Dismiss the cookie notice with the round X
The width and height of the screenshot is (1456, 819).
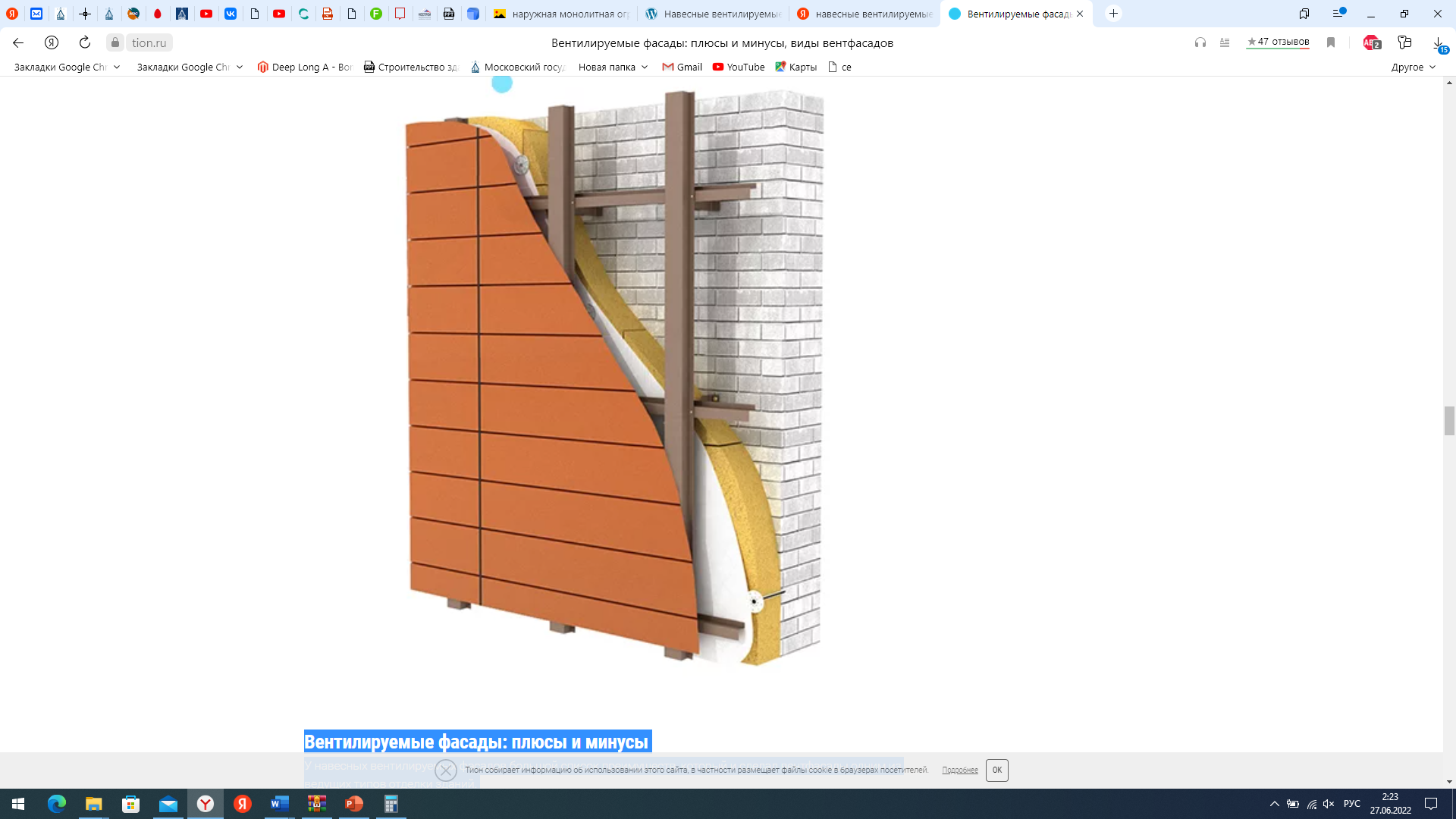(446, 770)
